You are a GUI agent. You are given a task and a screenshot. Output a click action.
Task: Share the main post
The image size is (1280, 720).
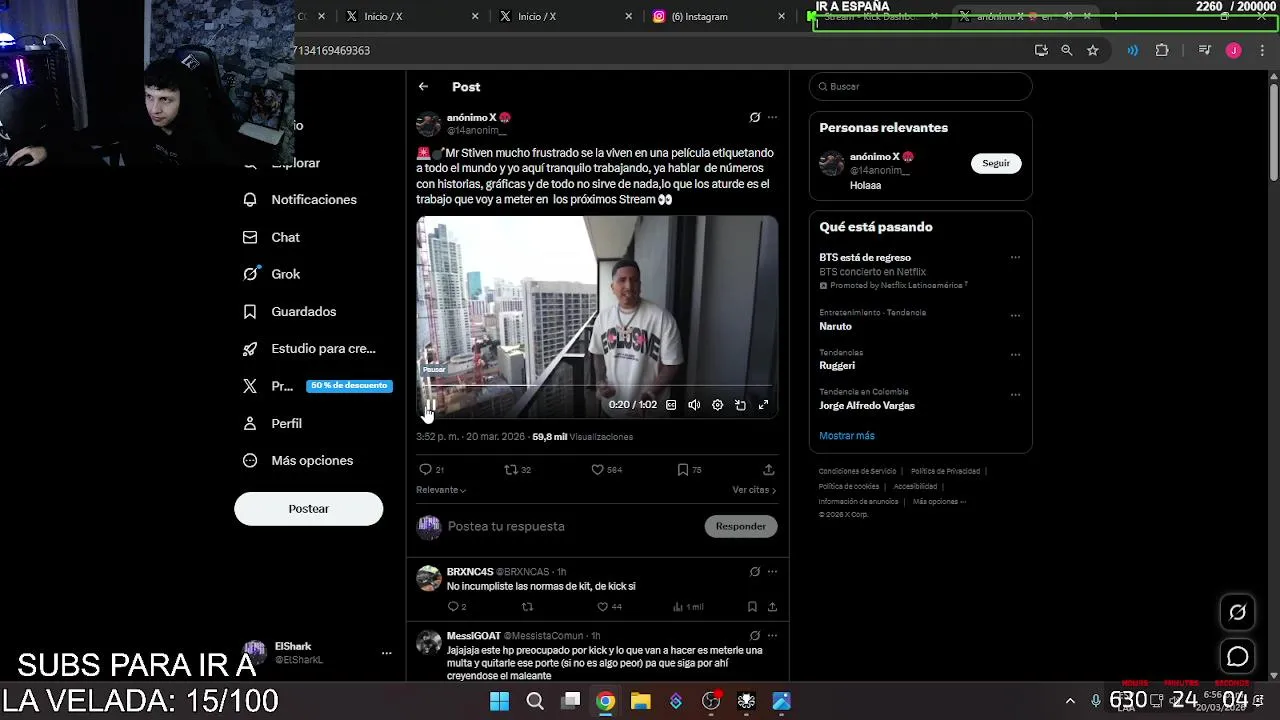pyautogui.click(x=768, y=469)
